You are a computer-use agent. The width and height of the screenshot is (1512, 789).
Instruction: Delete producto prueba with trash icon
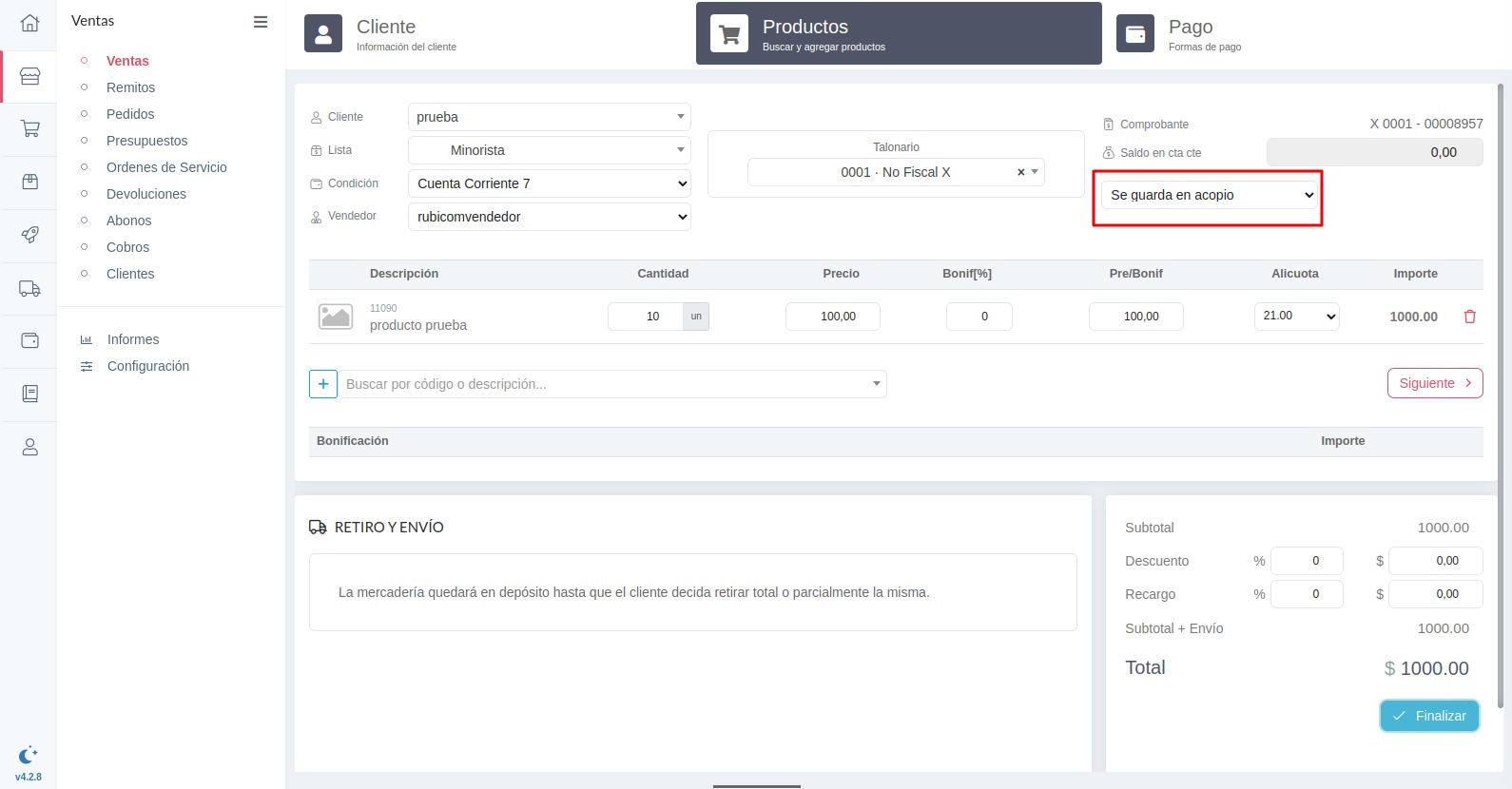pyautogui.click(x=1469, y=317)
